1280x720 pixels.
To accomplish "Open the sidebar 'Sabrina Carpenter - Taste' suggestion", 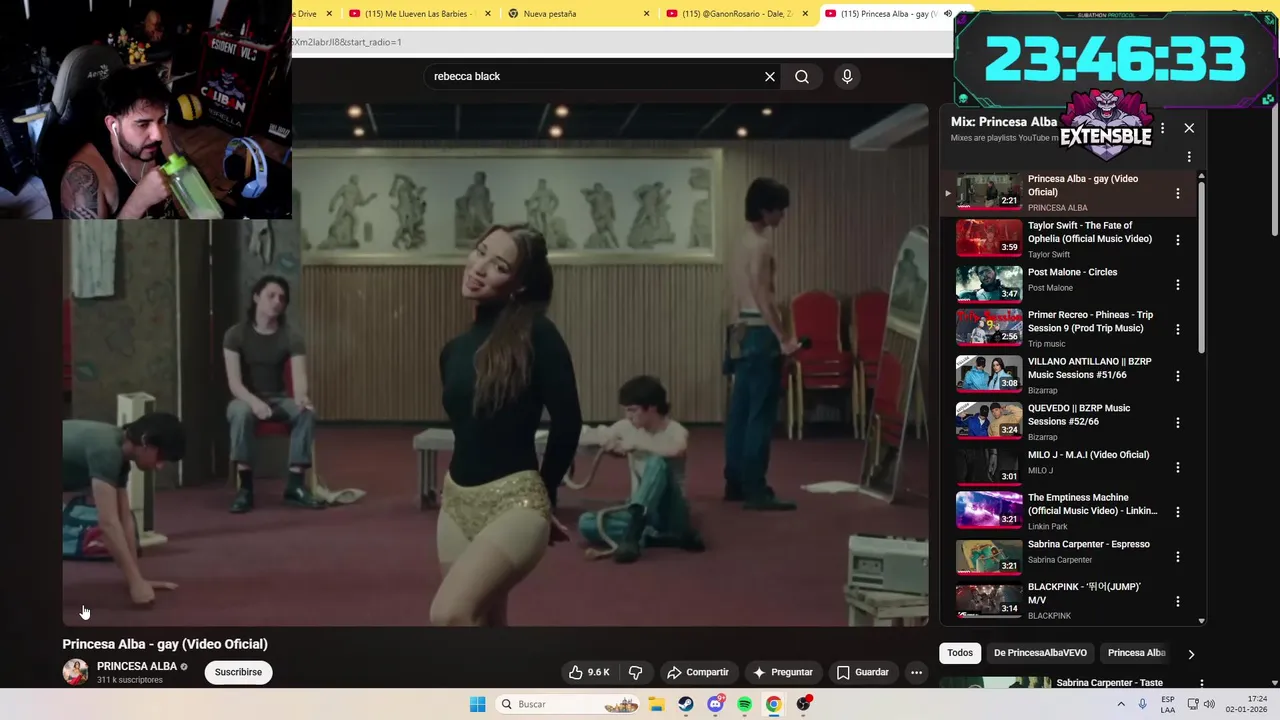I will (1109, 683).
